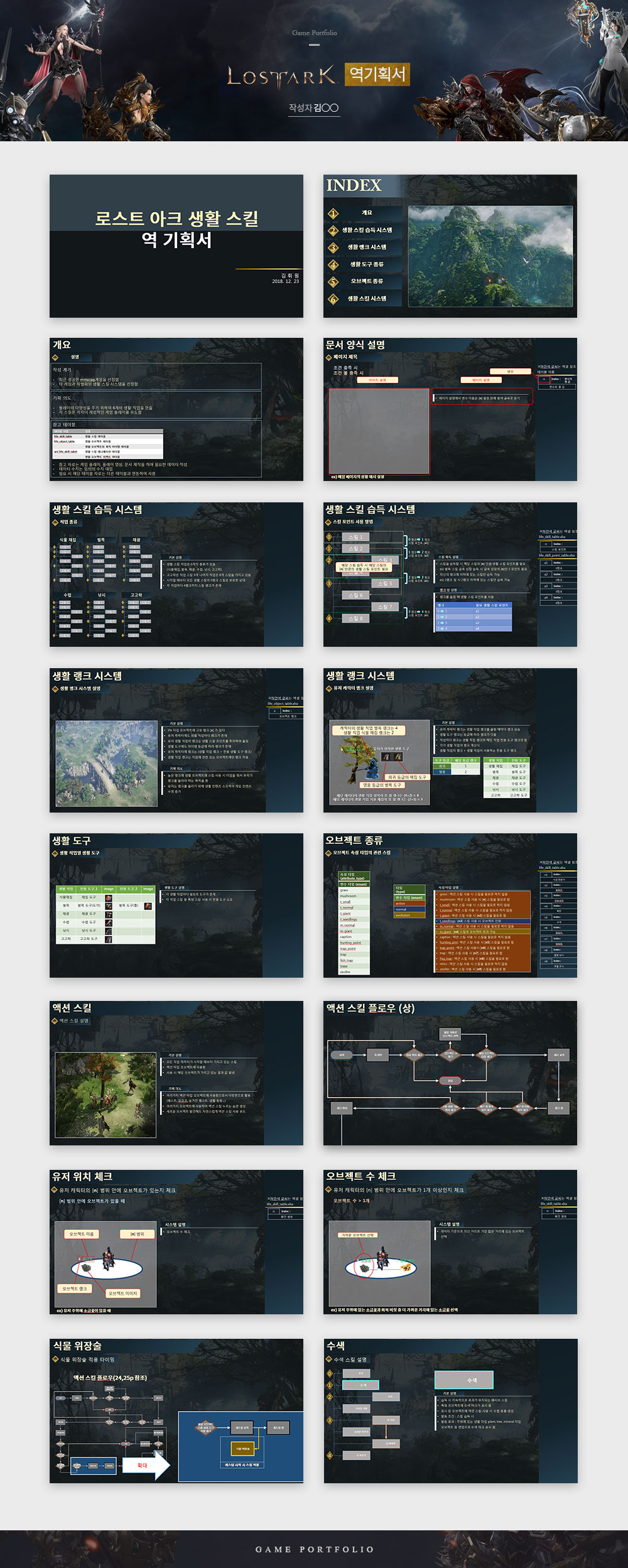The height and width of the screenshot is (1568, 628).
Task: Click the gameplay screenshot in 액션 스킬 slide
Action: (106, 1095)
